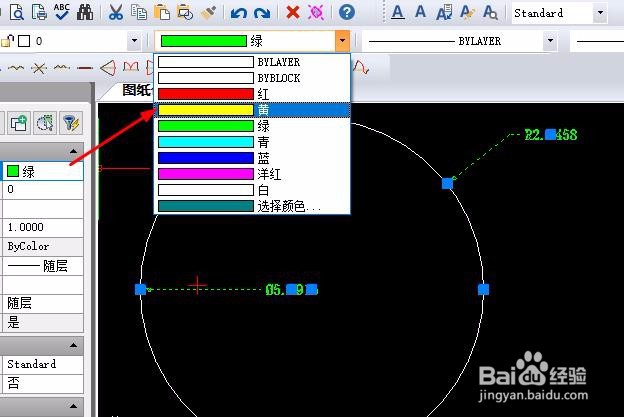Open the BYLAYER linetype dropdown
Viewport: 624px width, 417px height.
[550, 41]
